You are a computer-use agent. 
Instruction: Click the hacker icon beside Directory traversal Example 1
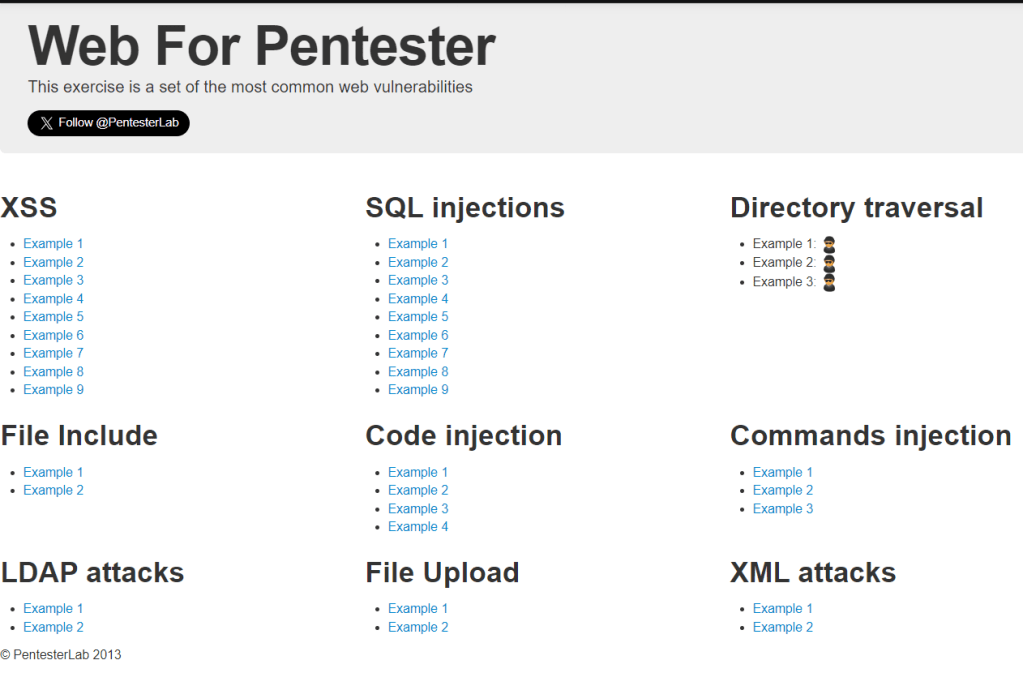click(x=828, y=244)
